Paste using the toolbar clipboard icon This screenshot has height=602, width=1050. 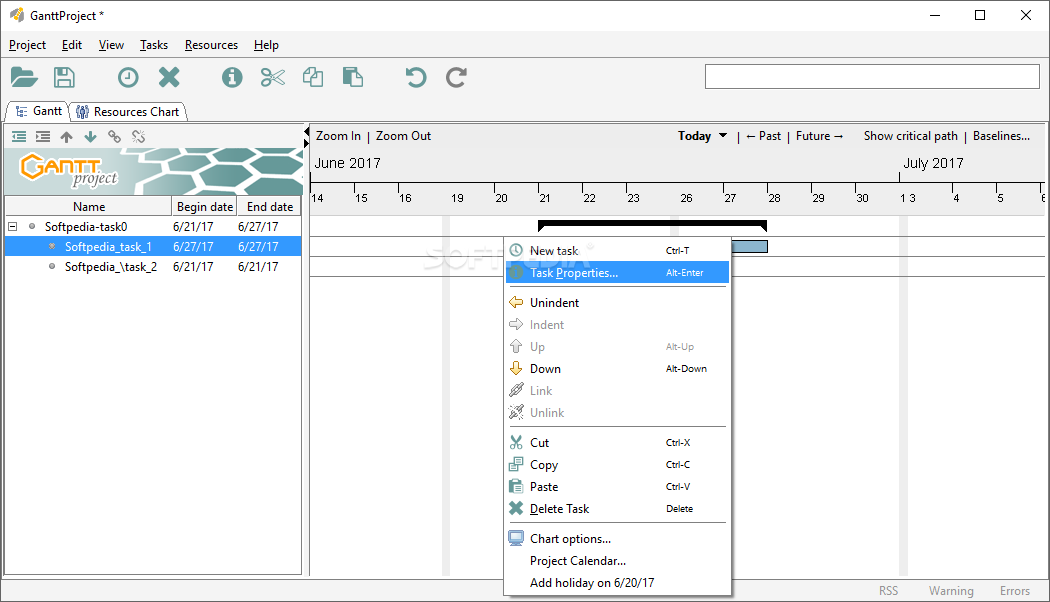click(353, 78)
